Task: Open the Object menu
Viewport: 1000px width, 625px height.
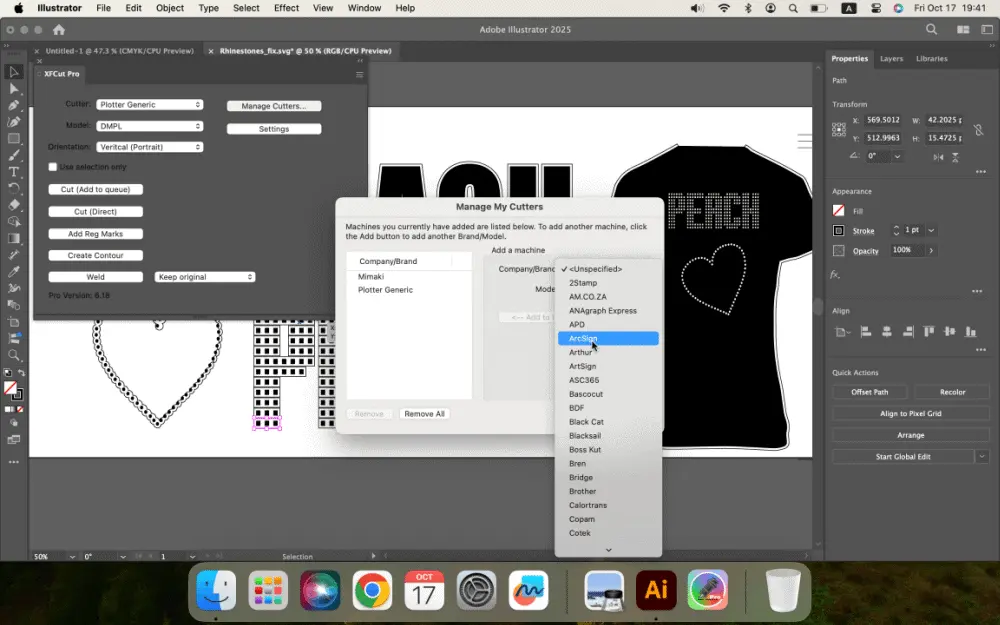Action: [170, 8]
